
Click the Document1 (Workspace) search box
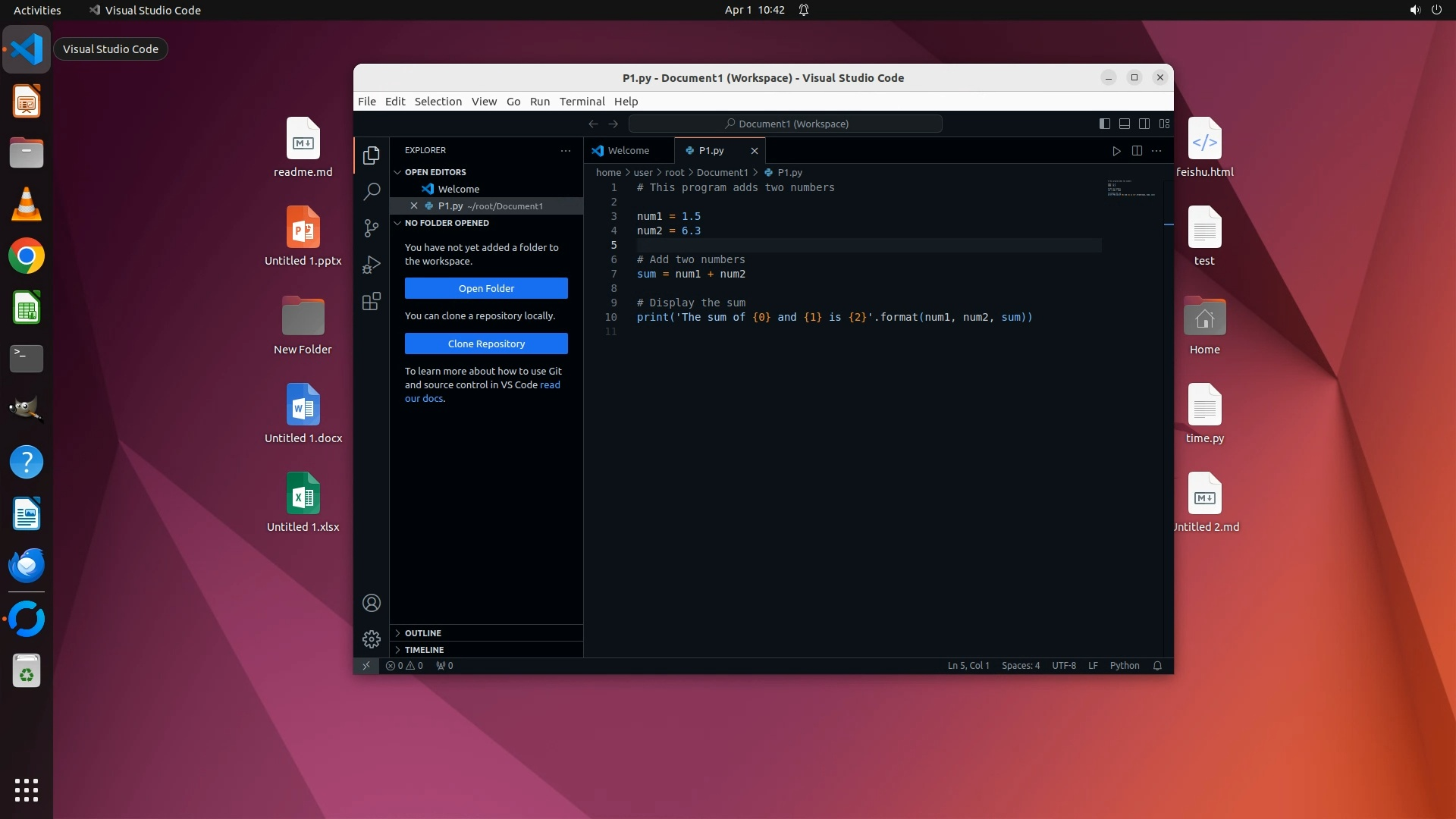coord(786,124)
